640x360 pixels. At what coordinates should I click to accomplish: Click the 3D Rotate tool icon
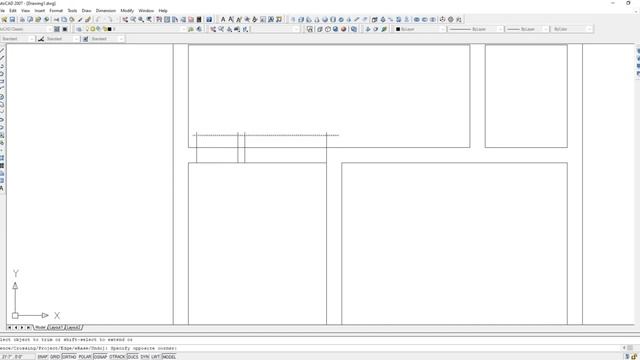click(x=451, y=19)
